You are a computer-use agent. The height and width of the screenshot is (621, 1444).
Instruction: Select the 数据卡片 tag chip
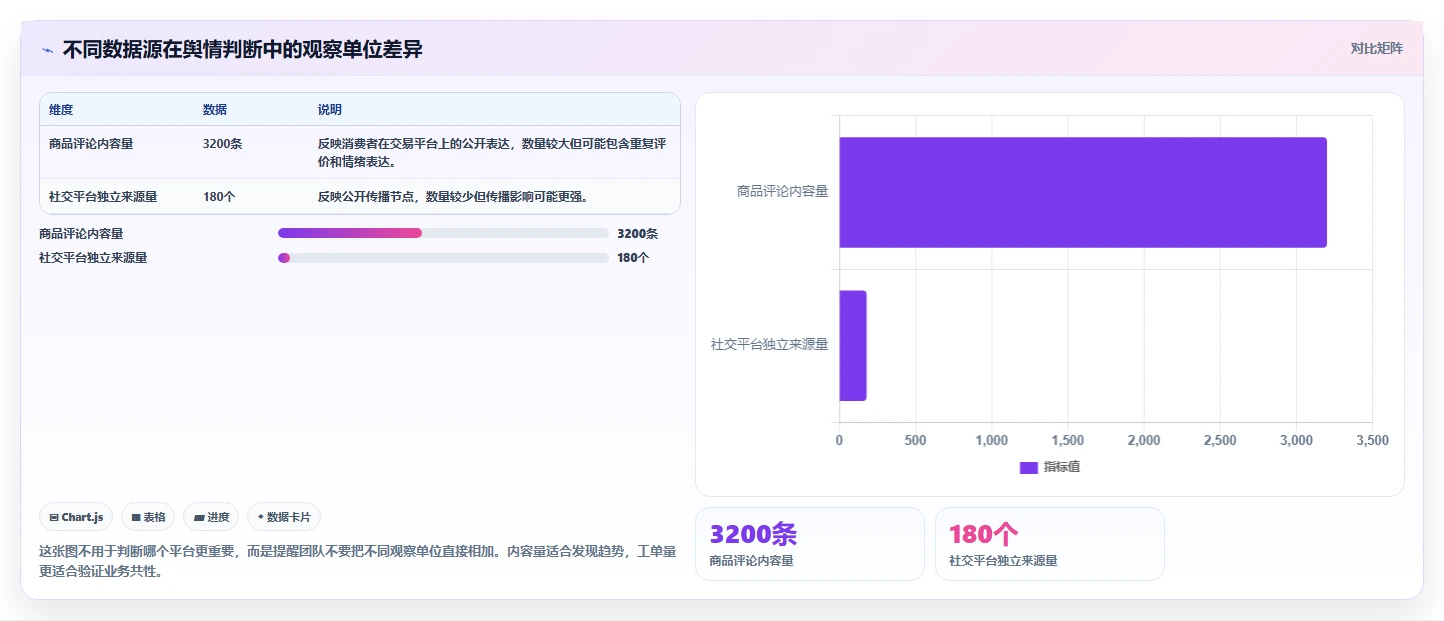[x=284, y=517]
